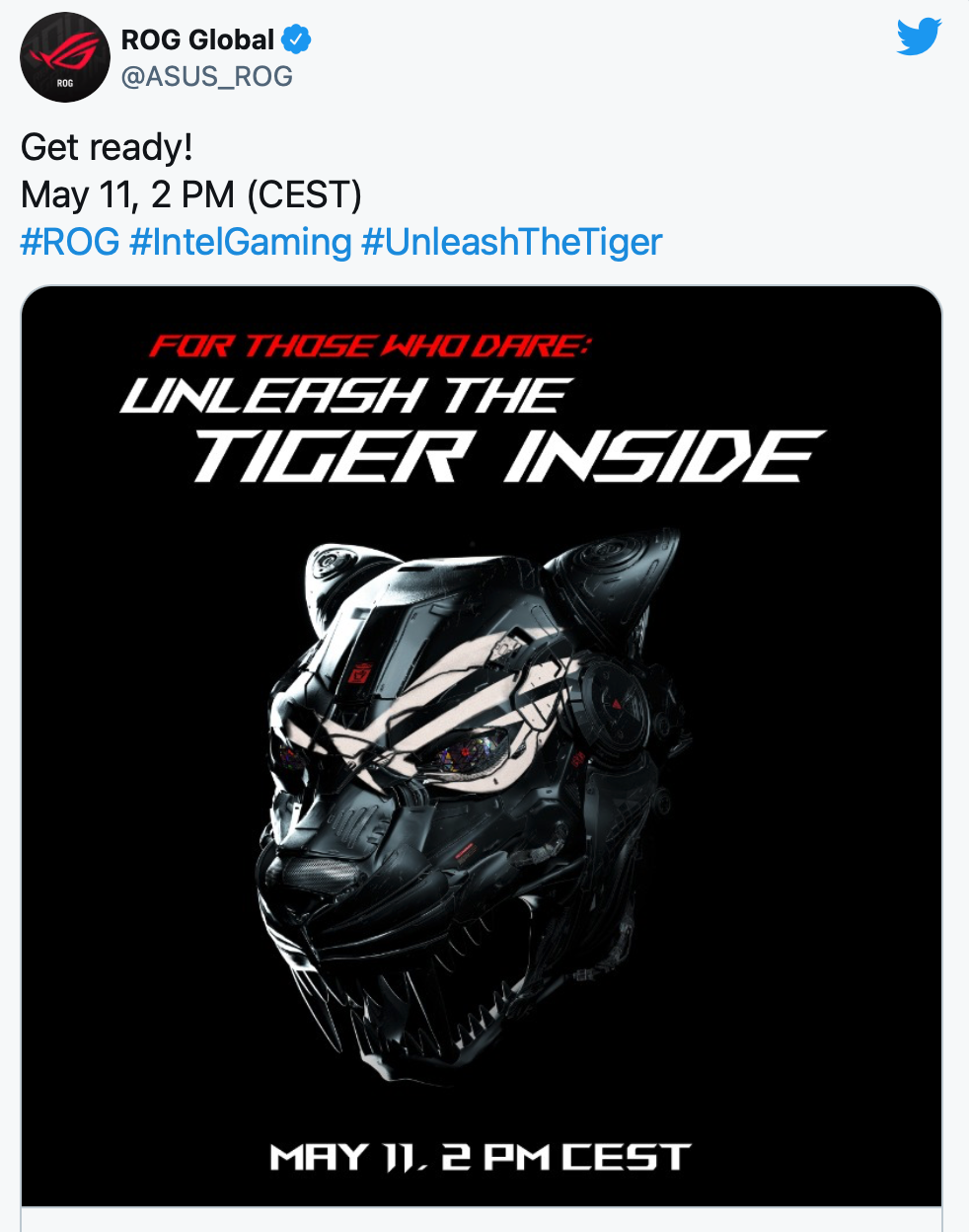Click the red "For Those Who Dare" text
Image resolution: width=969 pixels, height=1232 pixels.
click(x=369, y=346)
